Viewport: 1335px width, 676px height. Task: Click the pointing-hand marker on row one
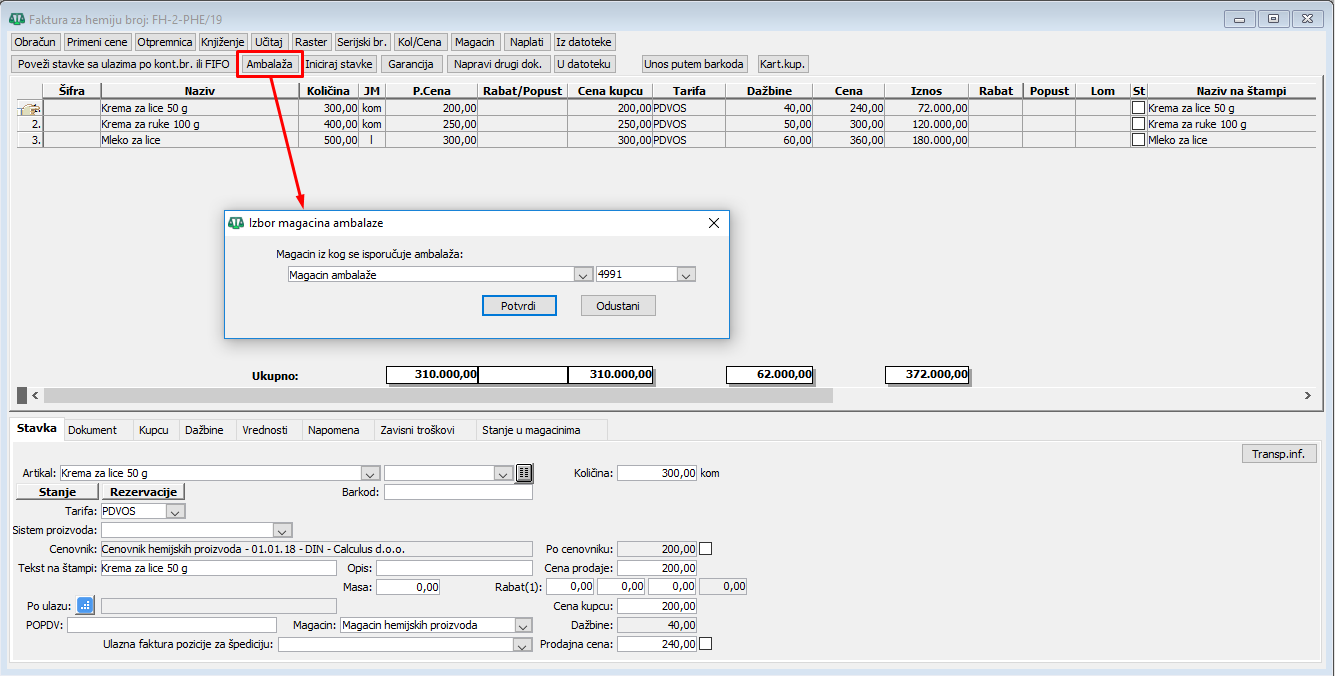click(29, 108)
